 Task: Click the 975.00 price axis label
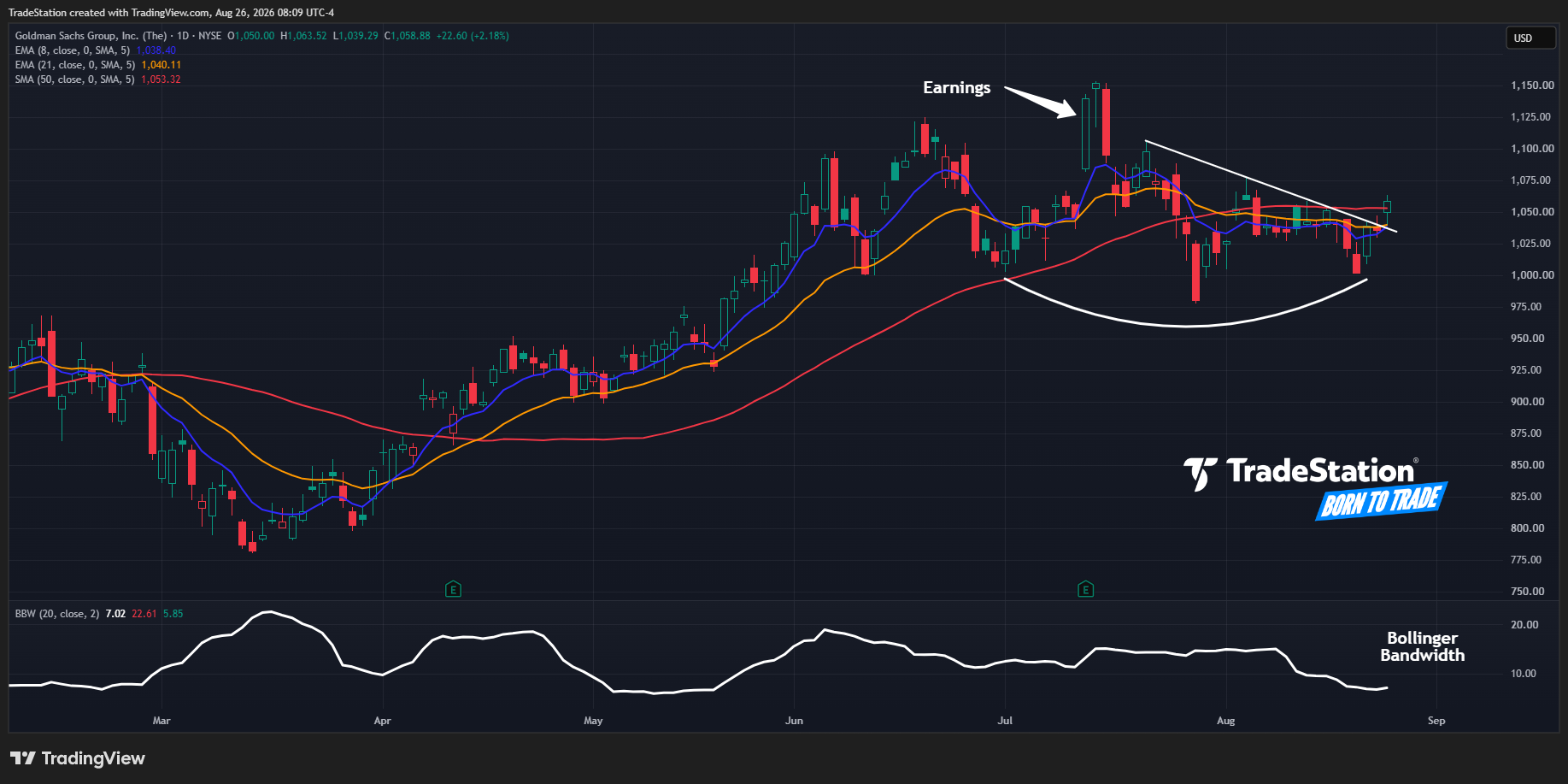tap(1526, 307)
